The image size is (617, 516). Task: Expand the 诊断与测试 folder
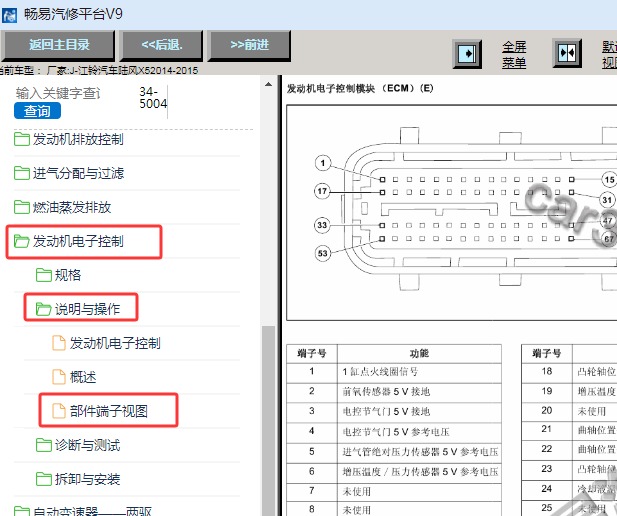pyautogui.click(x=87, y=445)
